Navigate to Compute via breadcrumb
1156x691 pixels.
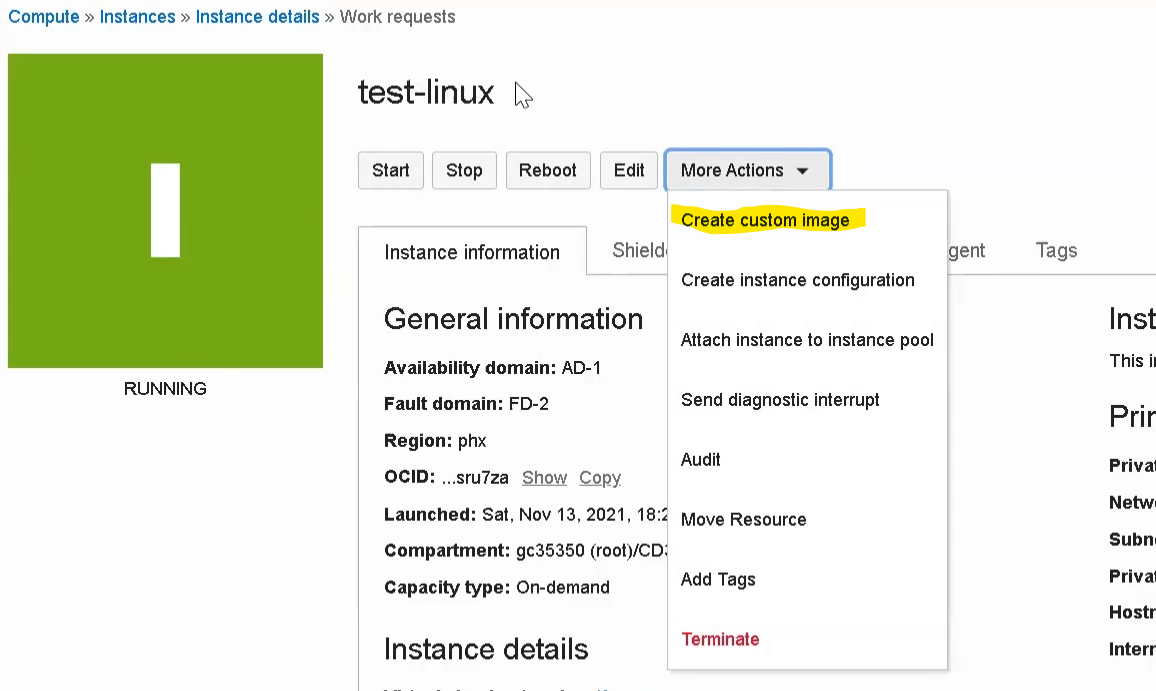tap(44, 16)
